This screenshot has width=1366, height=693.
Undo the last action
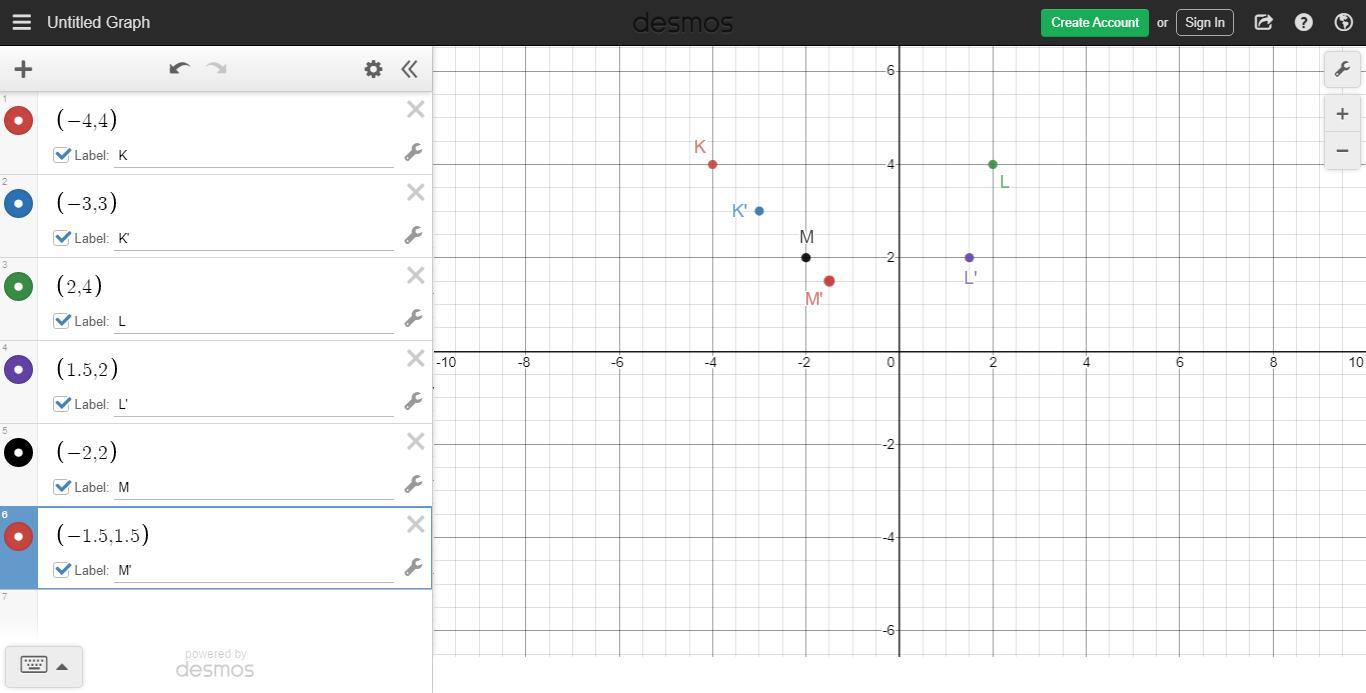[x=179, y=69]
